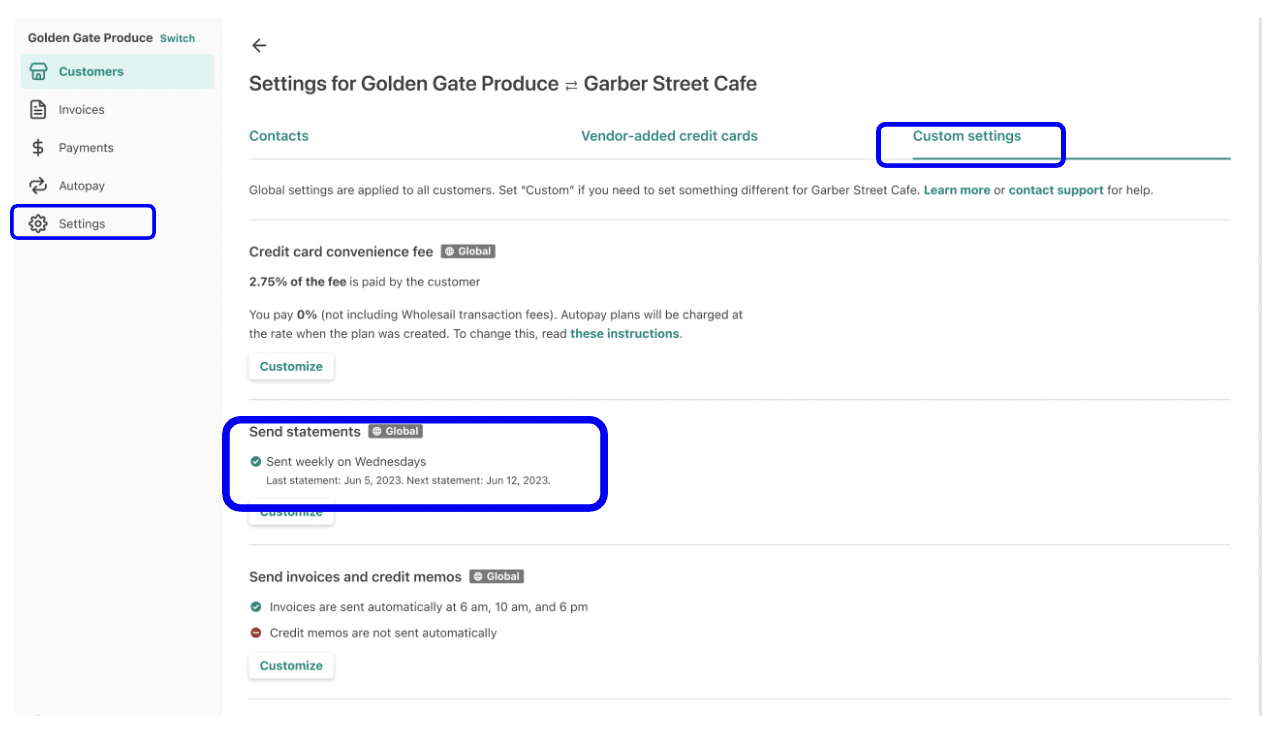Click the Send invoices and credit memos heading
Image resolution: width=1278 pixels, height=742 pixels.
tap(355, 577)
